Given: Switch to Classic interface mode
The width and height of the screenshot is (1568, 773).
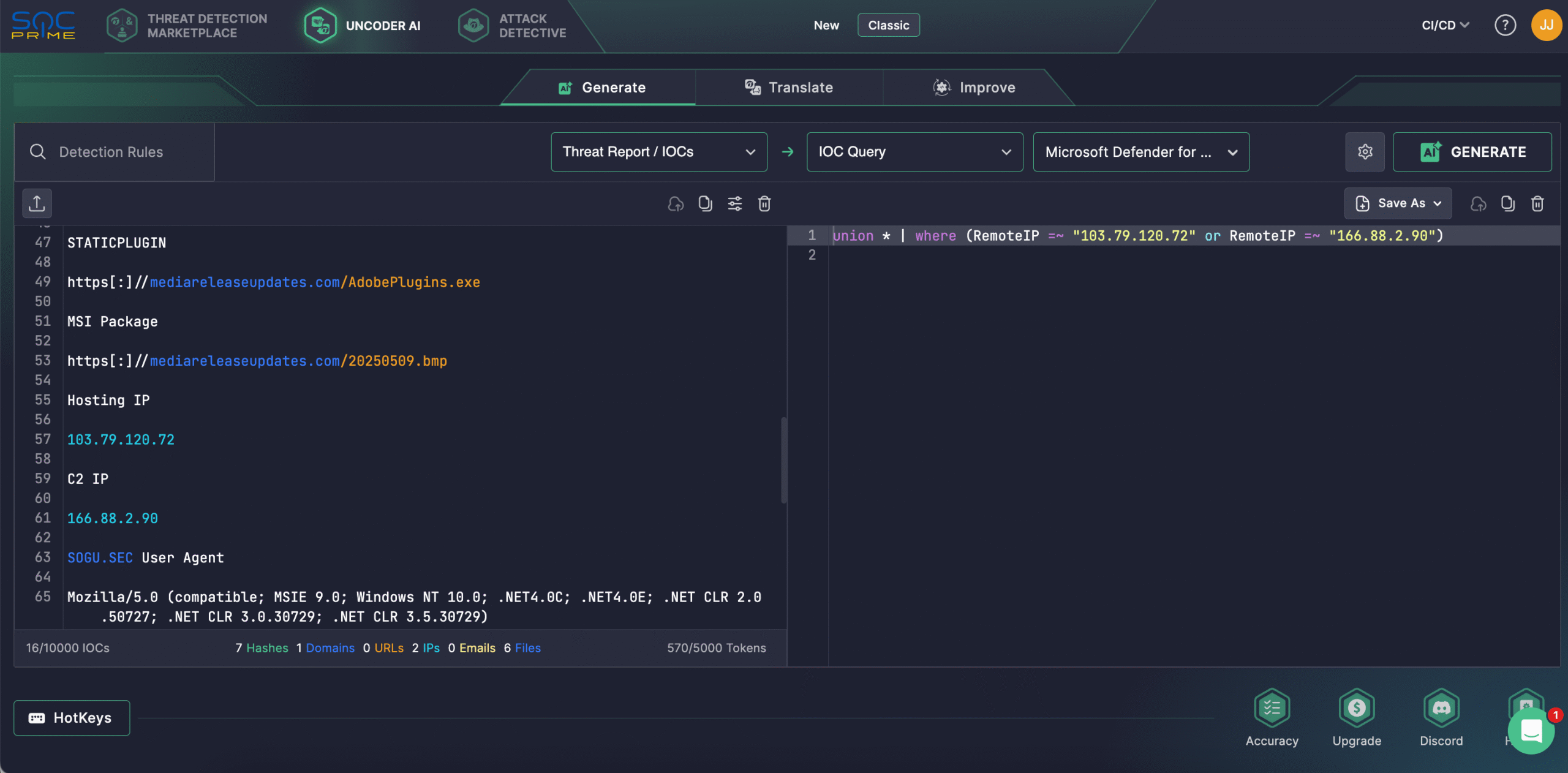Looking at the screenshot, I should click(x=888, y=25).
